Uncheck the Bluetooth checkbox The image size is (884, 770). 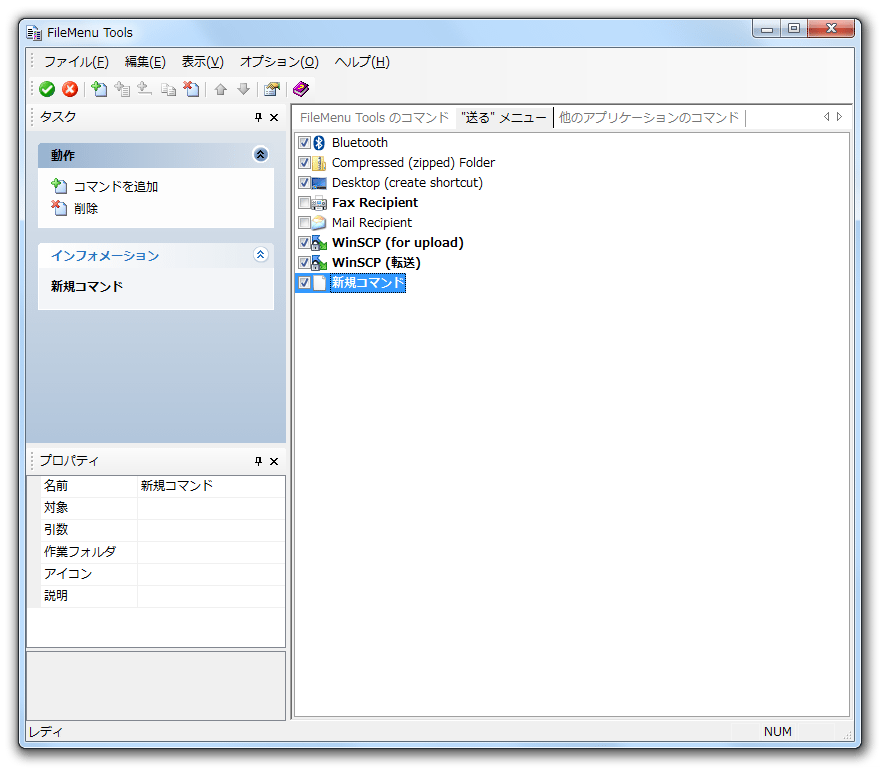(x=304, y=143)
